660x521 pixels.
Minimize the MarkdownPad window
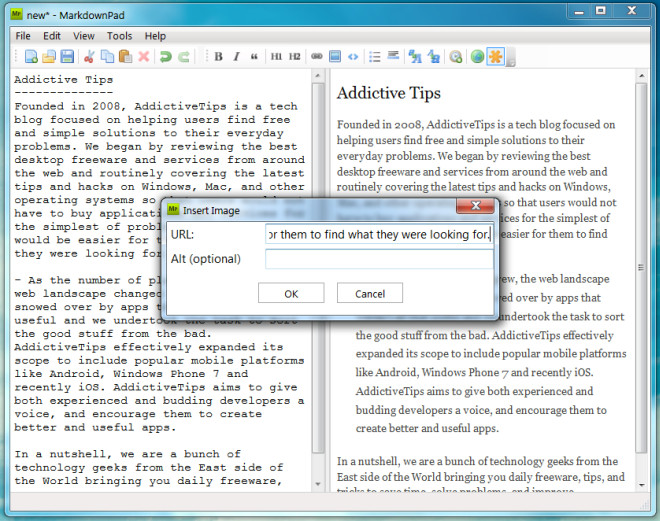point(579,11)
